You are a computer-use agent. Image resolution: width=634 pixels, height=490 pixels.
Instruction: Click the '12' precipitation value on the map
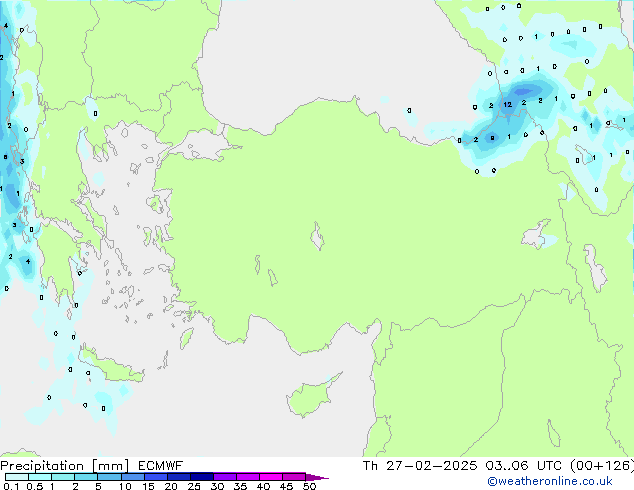click(x=507, y=105)
